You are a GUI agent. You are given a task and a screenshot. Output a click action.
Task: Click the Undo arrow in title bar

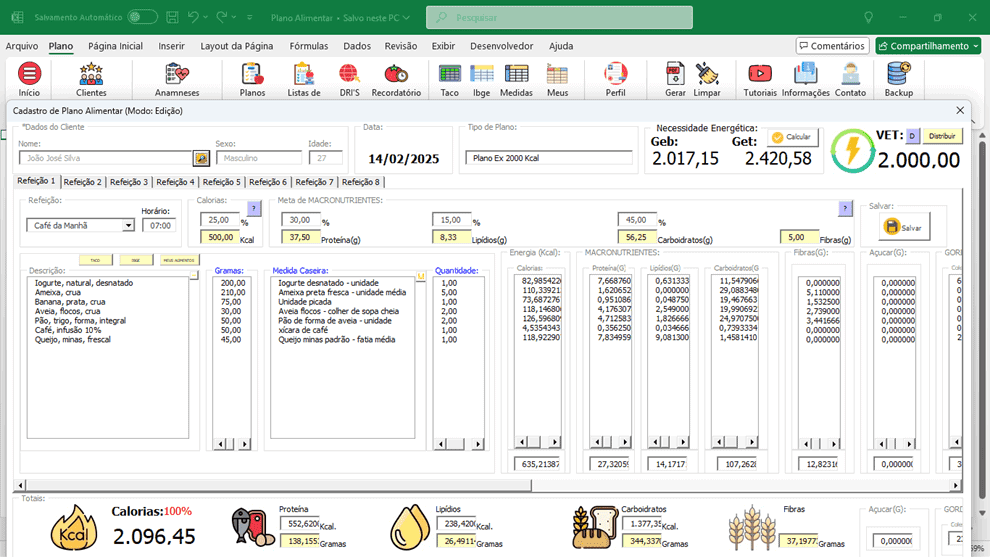193,17
